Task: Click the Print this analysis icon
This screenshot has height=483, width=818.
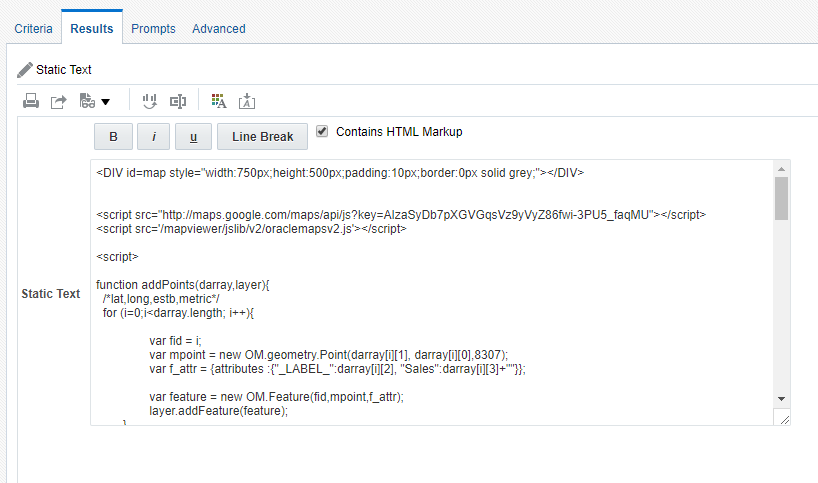Action: tap(31, 101)
